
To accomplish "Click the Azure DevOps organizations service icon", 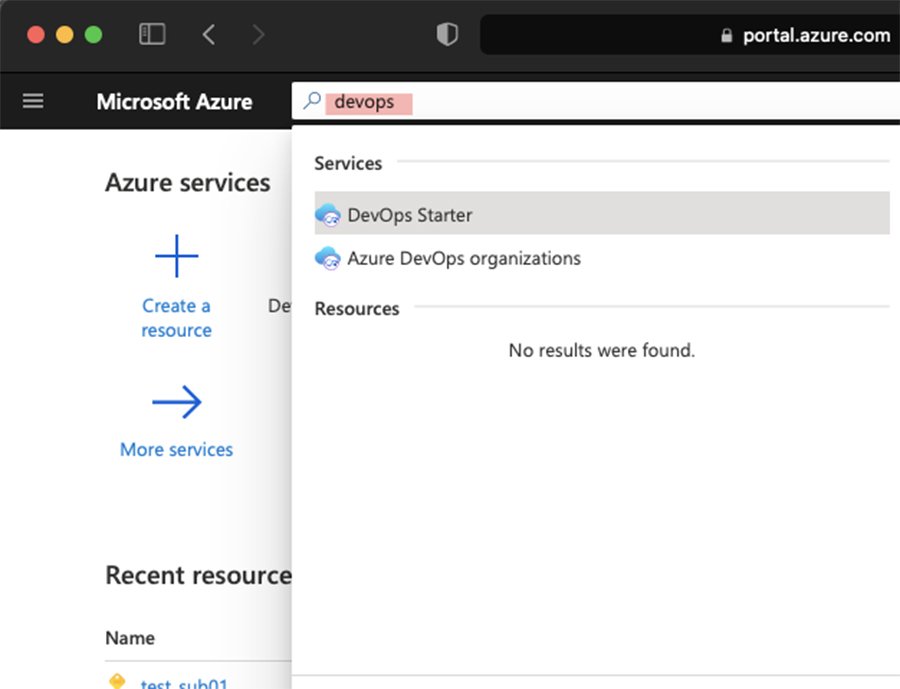I will (329, 258).
